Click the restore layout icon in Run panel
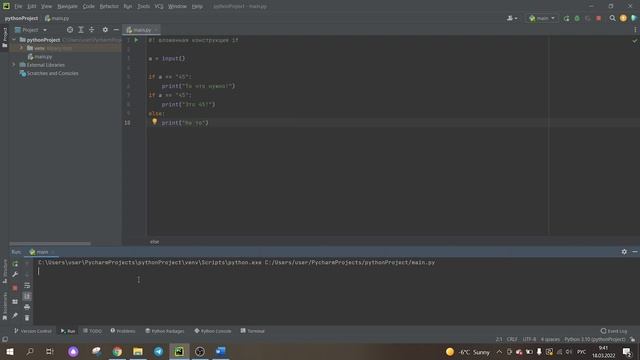The height and width of the screenshot is (360, 640). pyautogui.click(x=15, y=302)
